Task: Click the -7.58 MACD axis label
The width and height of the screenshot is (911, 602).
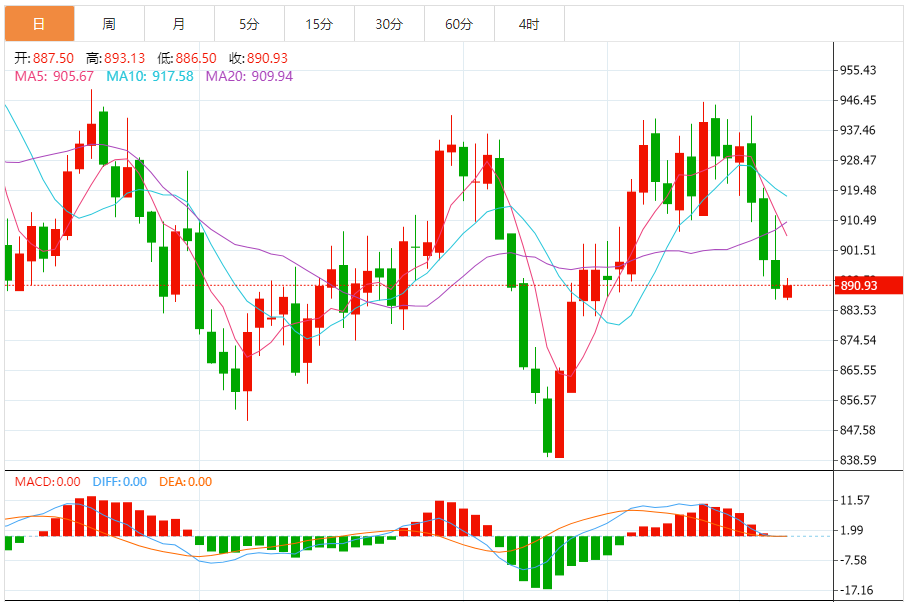Action: coord(853,560)
